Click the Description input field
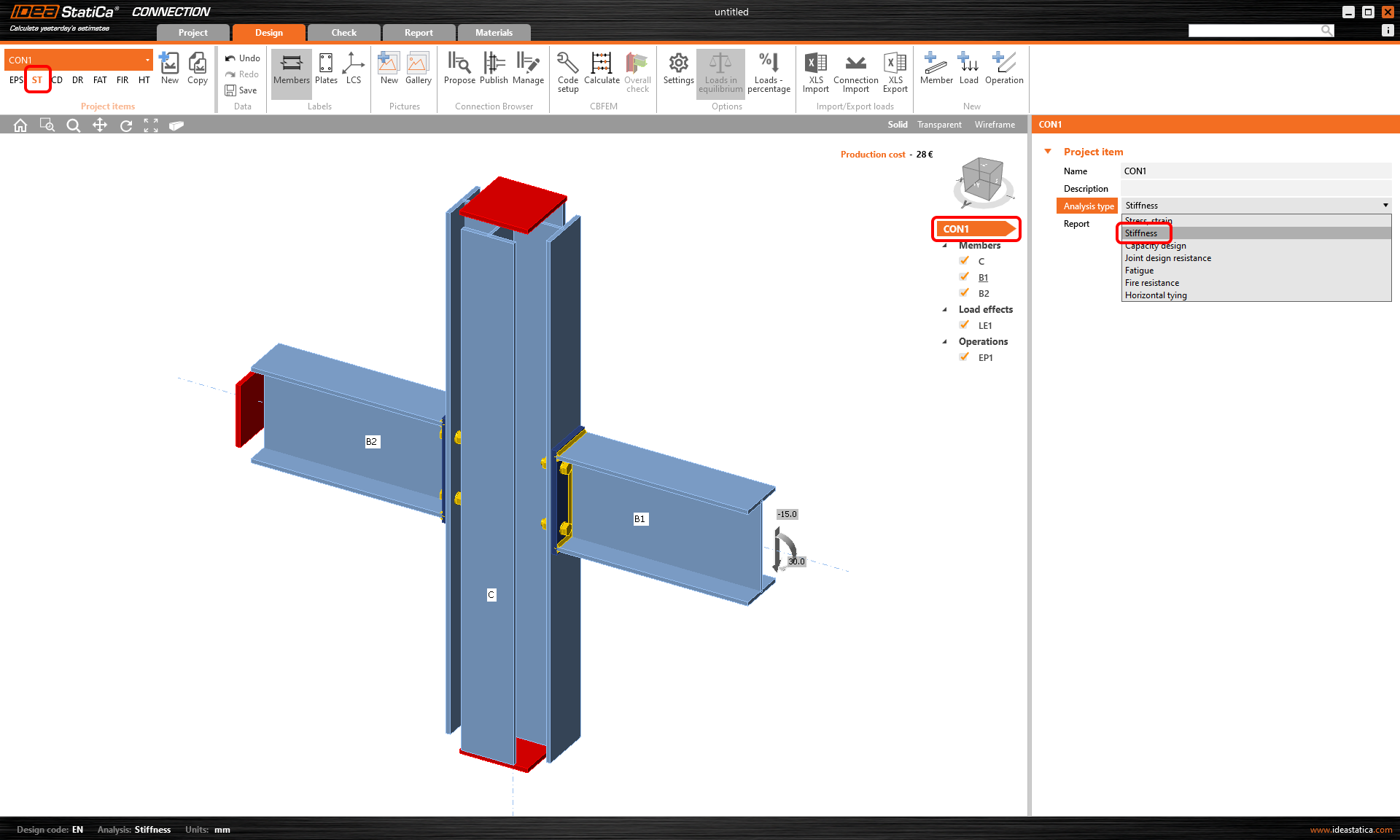Screen dimensions: 1400x840 tap(1255, 189)
